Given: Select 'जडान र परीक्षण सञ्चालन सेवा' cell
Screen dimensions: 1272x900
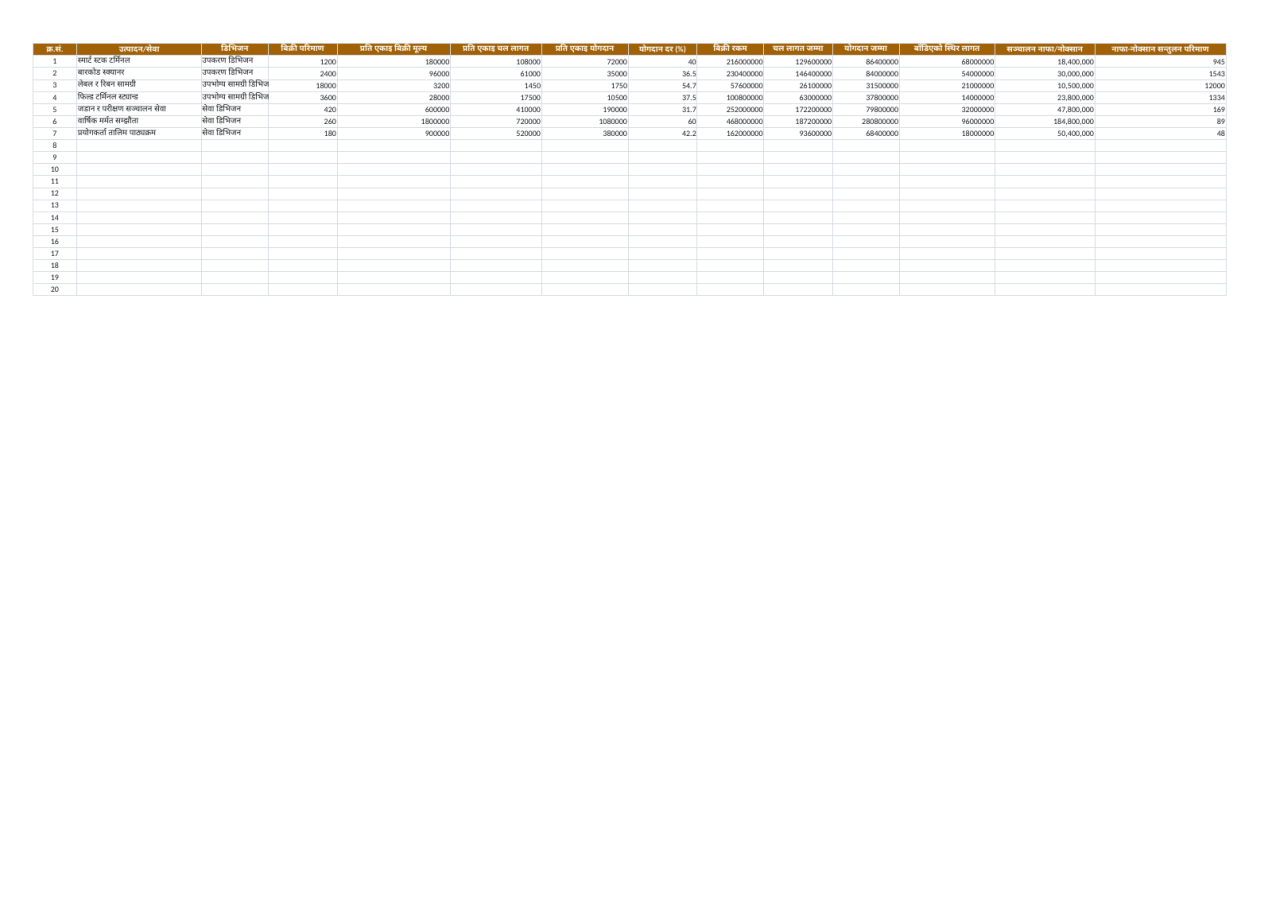Looking at the screenshot, I should [138, 110].
